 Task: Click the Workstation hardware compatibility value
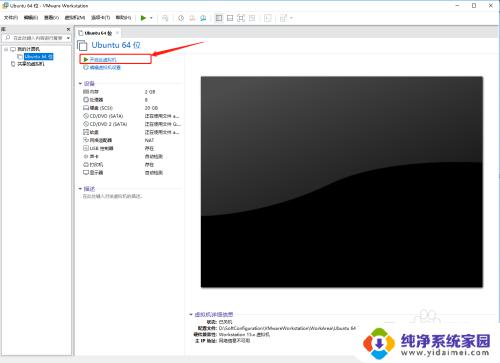pos(244,334)
